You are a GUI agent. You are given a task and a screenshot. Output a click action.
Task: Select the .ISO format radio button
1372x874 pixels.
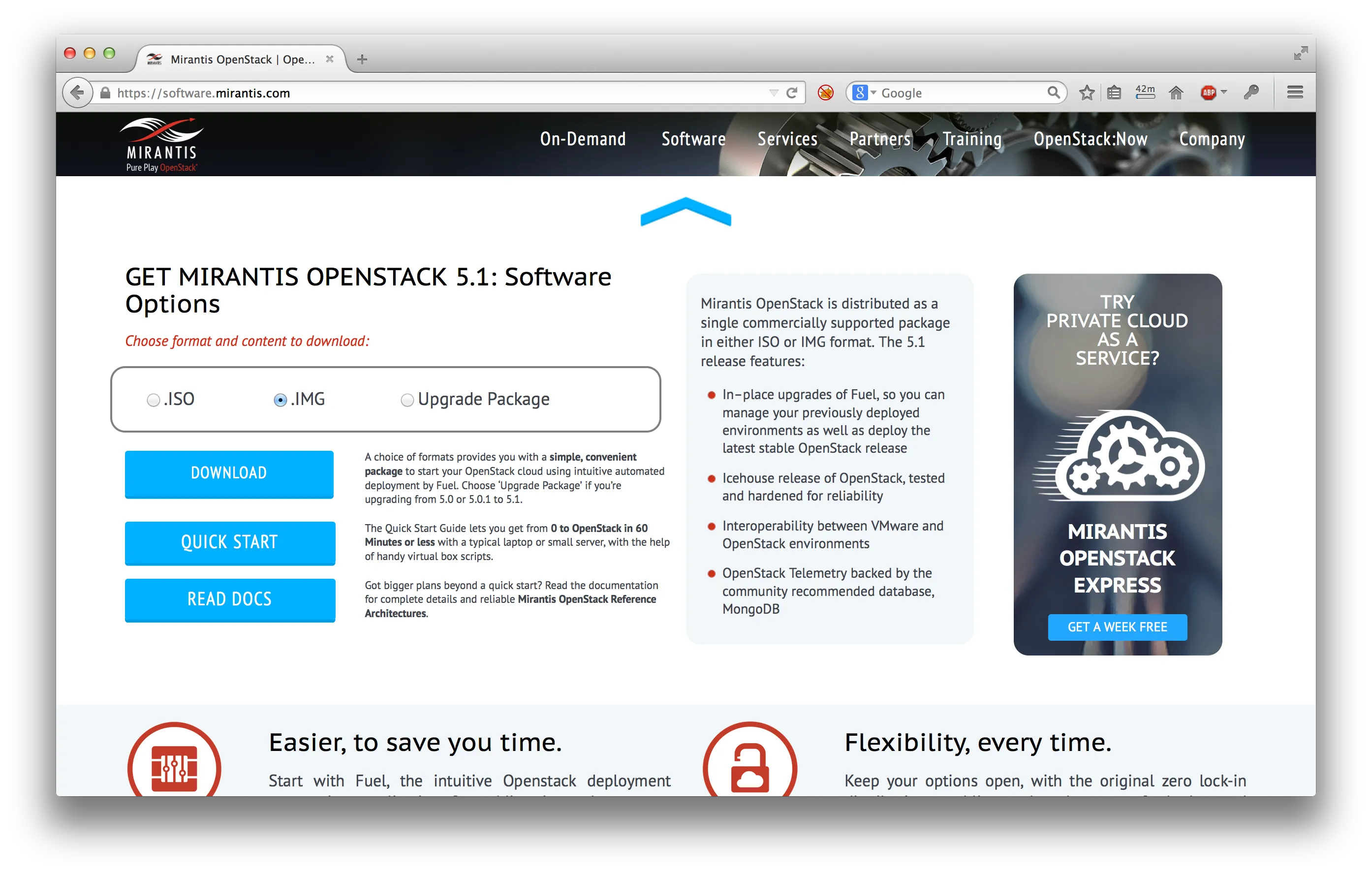click(x=153, y=400)
